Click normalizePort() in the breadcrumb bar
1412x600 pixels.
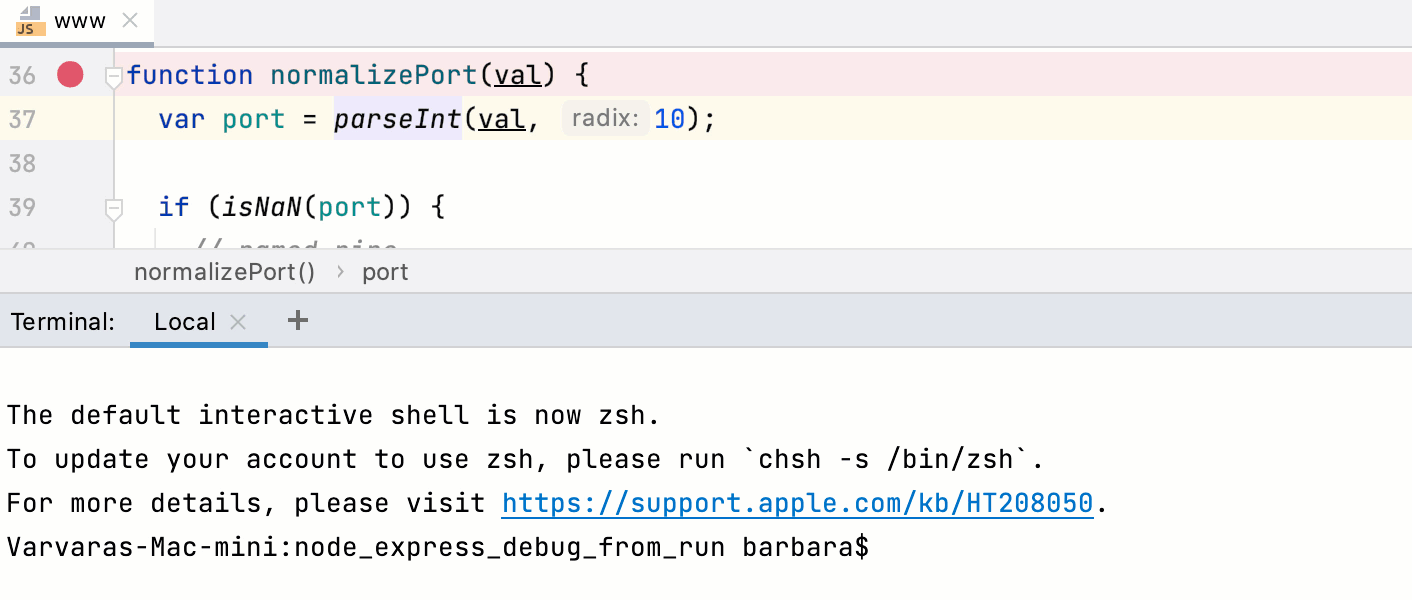[x=224, y=272]
